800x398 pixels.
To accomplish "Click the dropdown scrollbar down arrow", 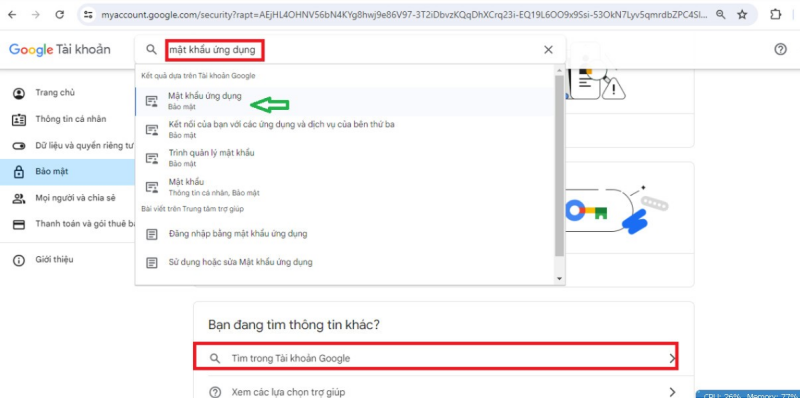I will (x=560, y=279).
